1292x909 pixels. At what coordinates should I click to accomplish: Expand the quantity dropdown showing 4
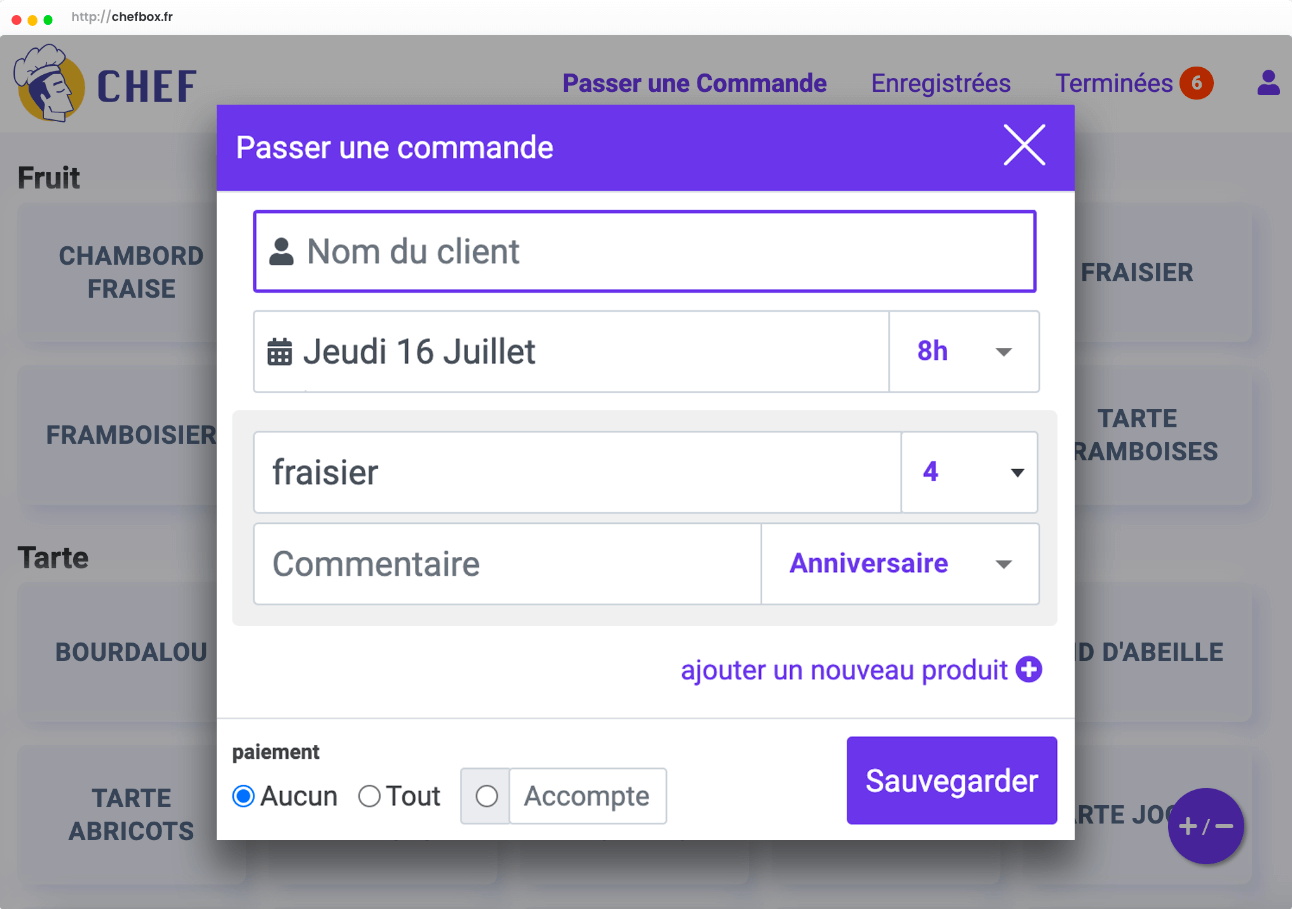[x=969, y=472]
